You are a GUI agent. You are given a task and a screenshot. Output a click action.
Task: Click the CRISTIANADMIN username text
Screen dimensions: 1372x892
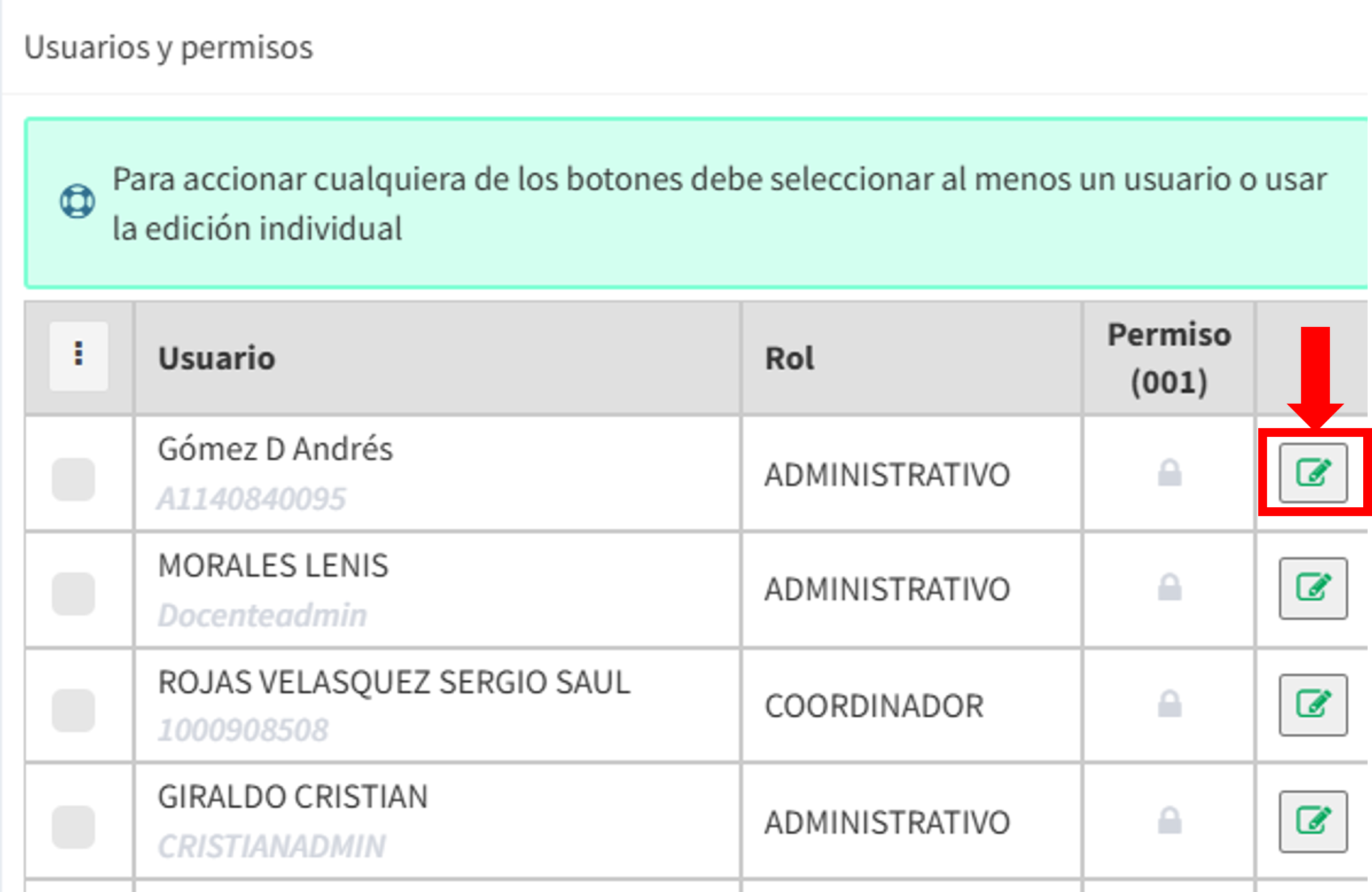pos(272,846)
